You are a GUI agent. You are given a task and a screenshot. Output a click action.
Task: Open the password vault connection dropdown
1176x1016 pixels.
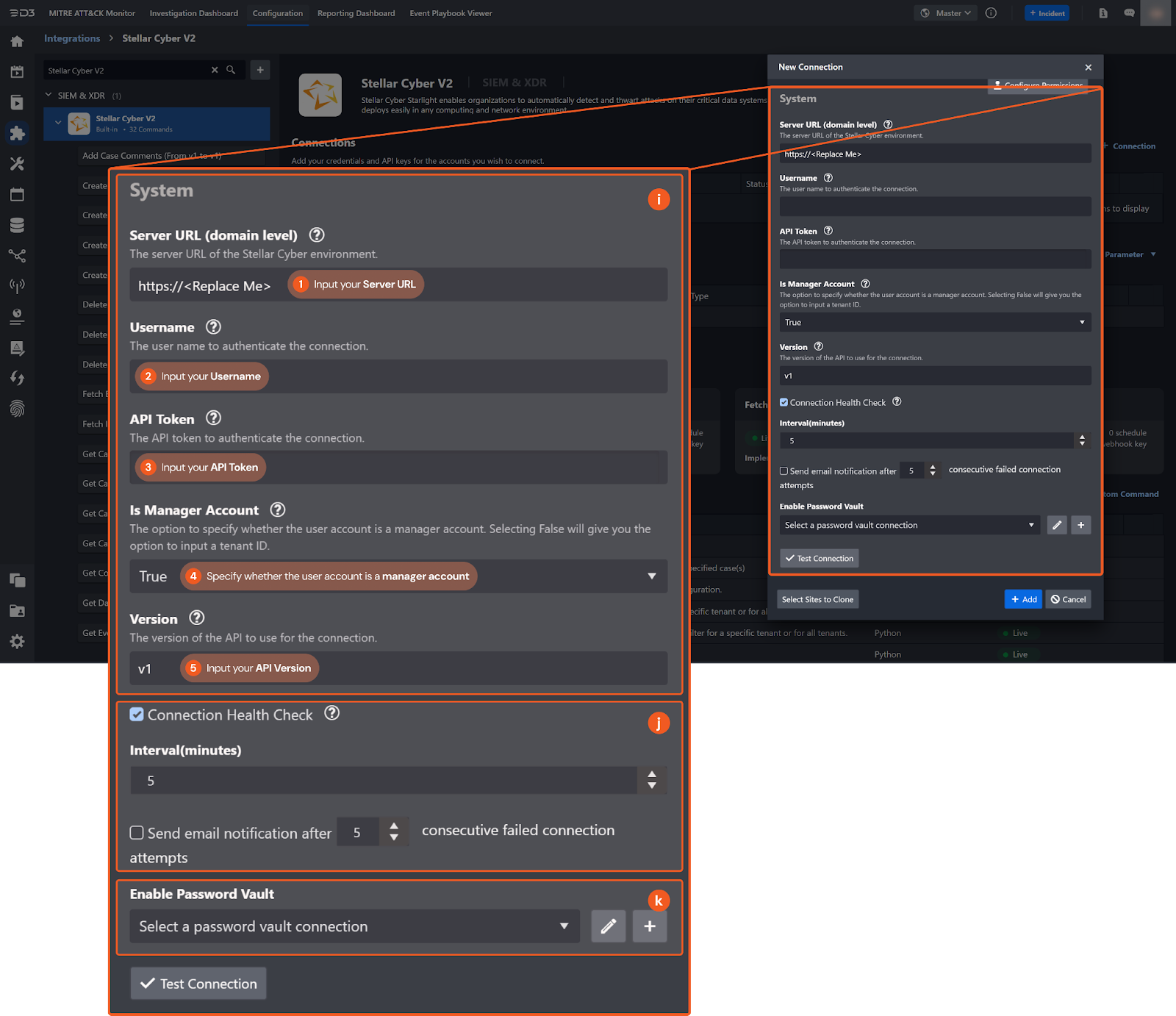[909, 525]
